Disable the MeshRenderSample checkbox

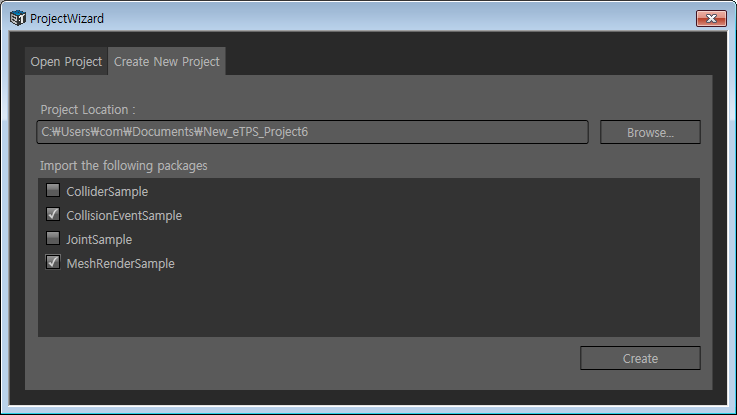tap(53, 263)
